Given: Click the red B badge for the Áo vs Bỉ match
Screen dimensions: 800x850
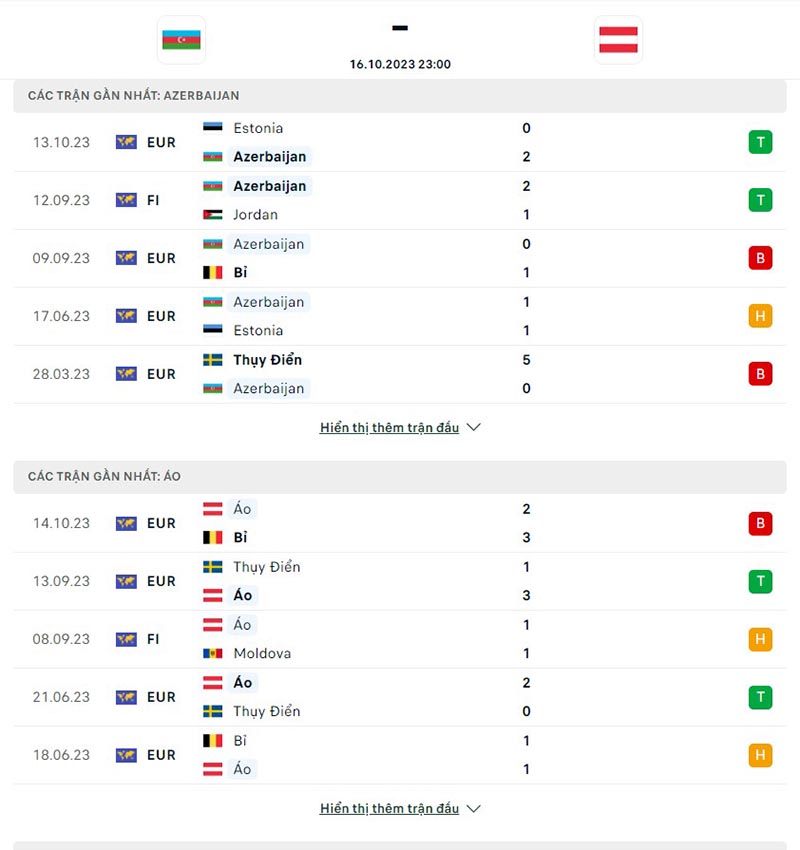Looking at the screenshot, I should [x=760, y=523].
